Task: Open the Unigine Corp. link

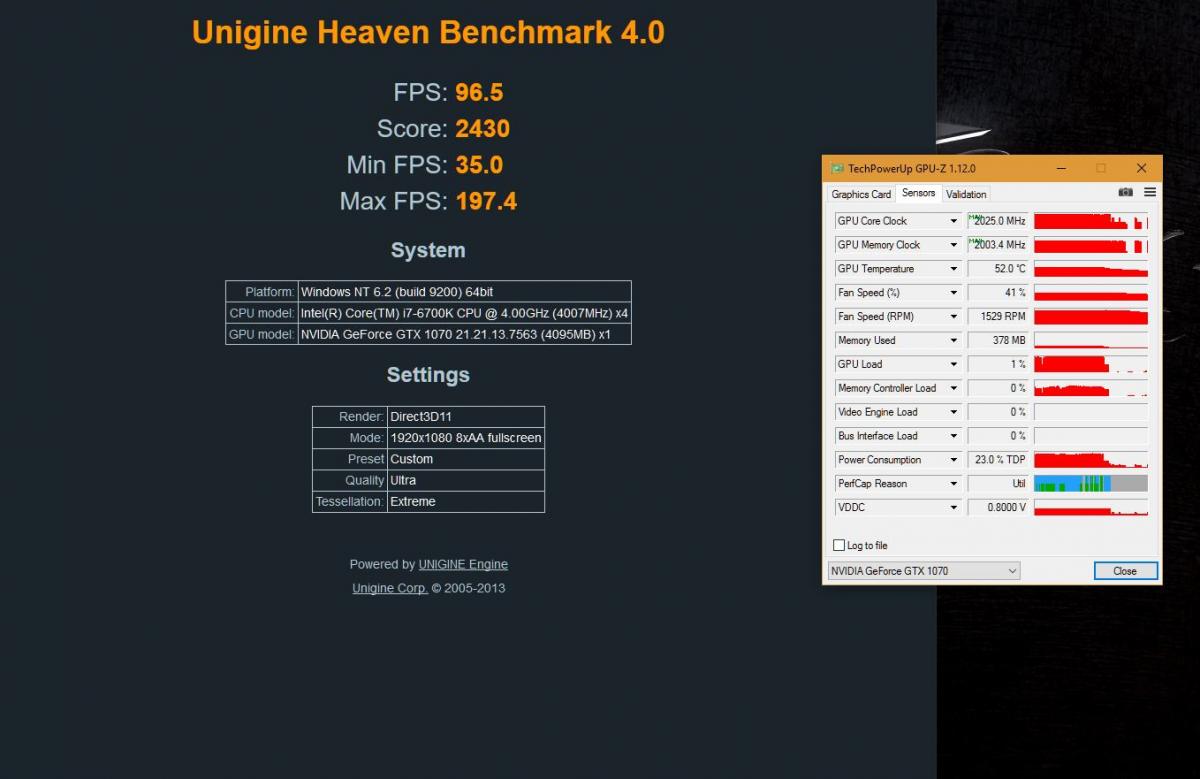Action: click(390, 588)
